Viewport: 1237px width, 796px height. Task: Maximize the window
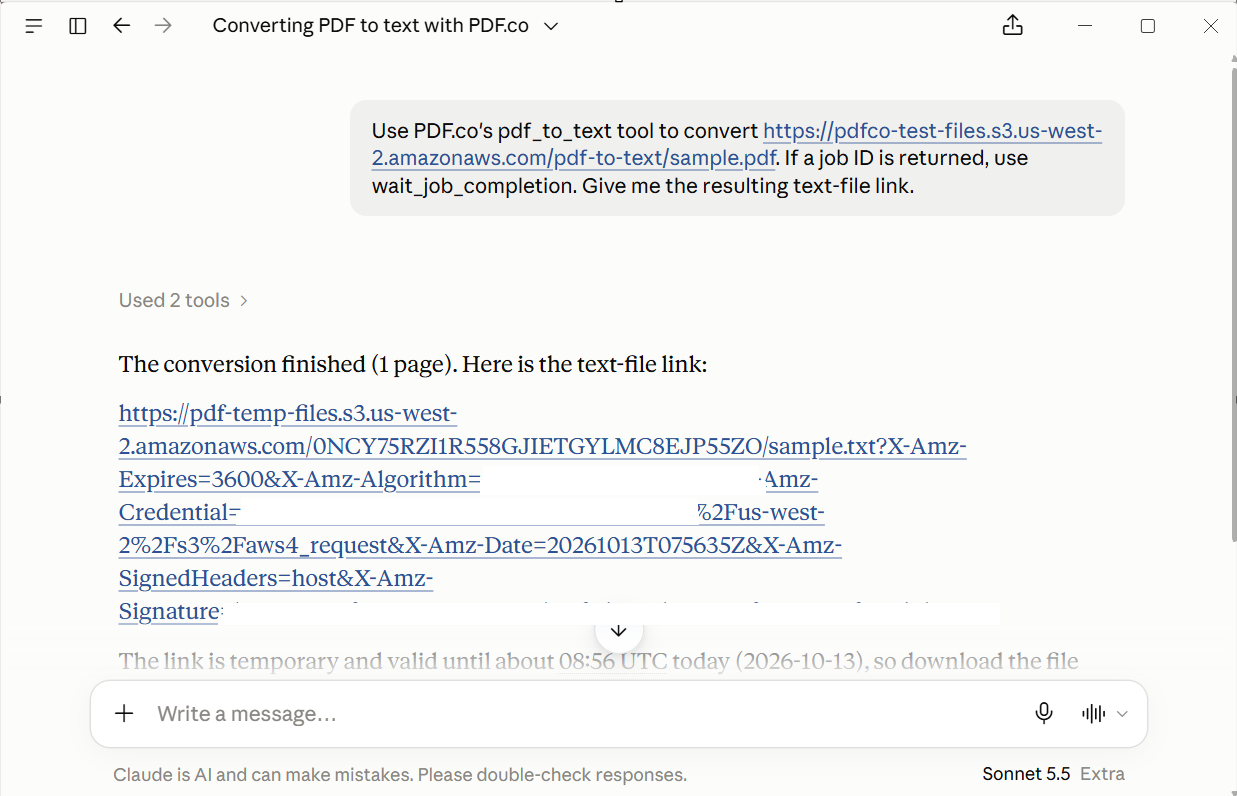click(x=1148, y=27)
